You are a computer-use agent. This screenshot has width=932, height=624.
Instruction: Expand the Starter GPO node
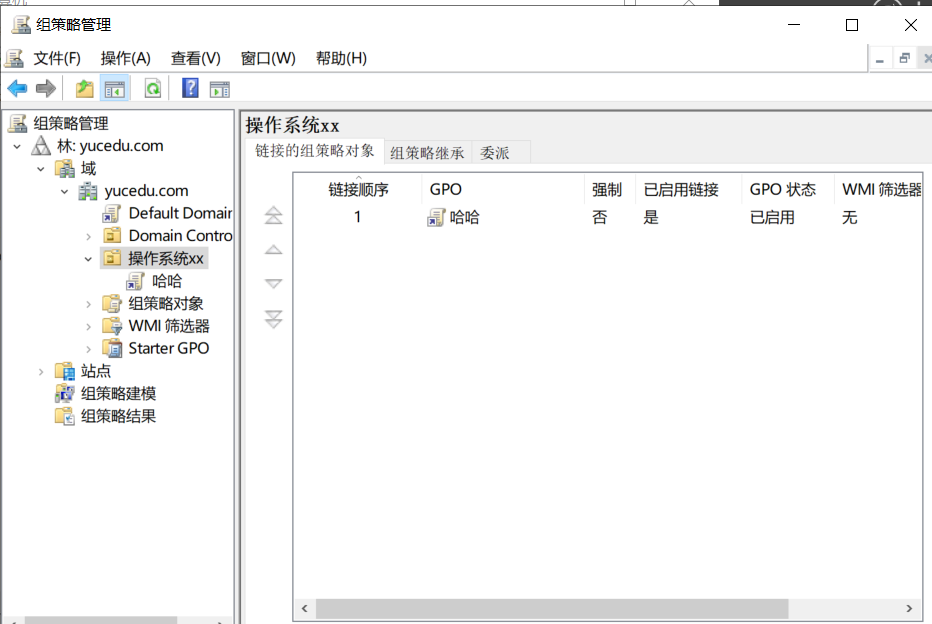[88, 349]
